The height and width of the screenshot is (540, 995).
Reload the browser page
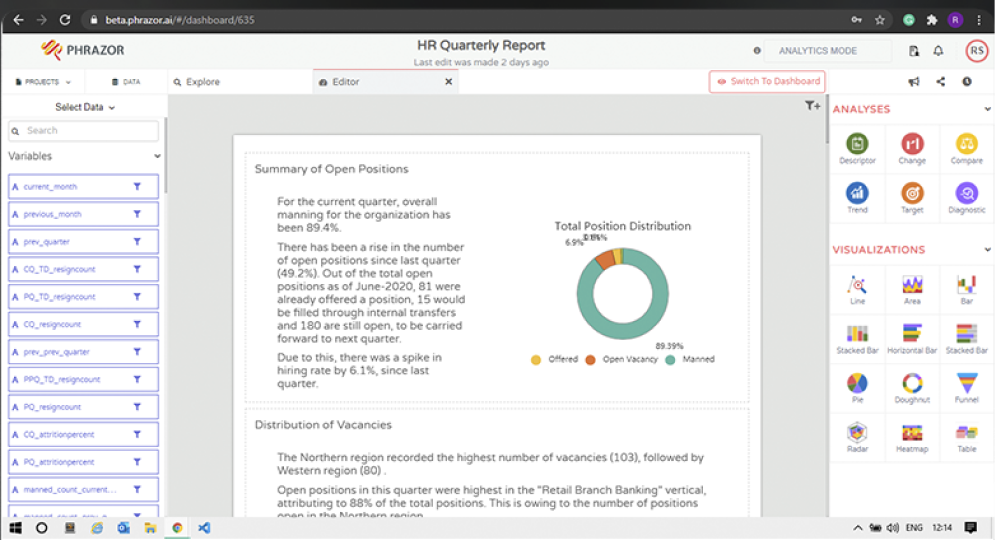65,20
